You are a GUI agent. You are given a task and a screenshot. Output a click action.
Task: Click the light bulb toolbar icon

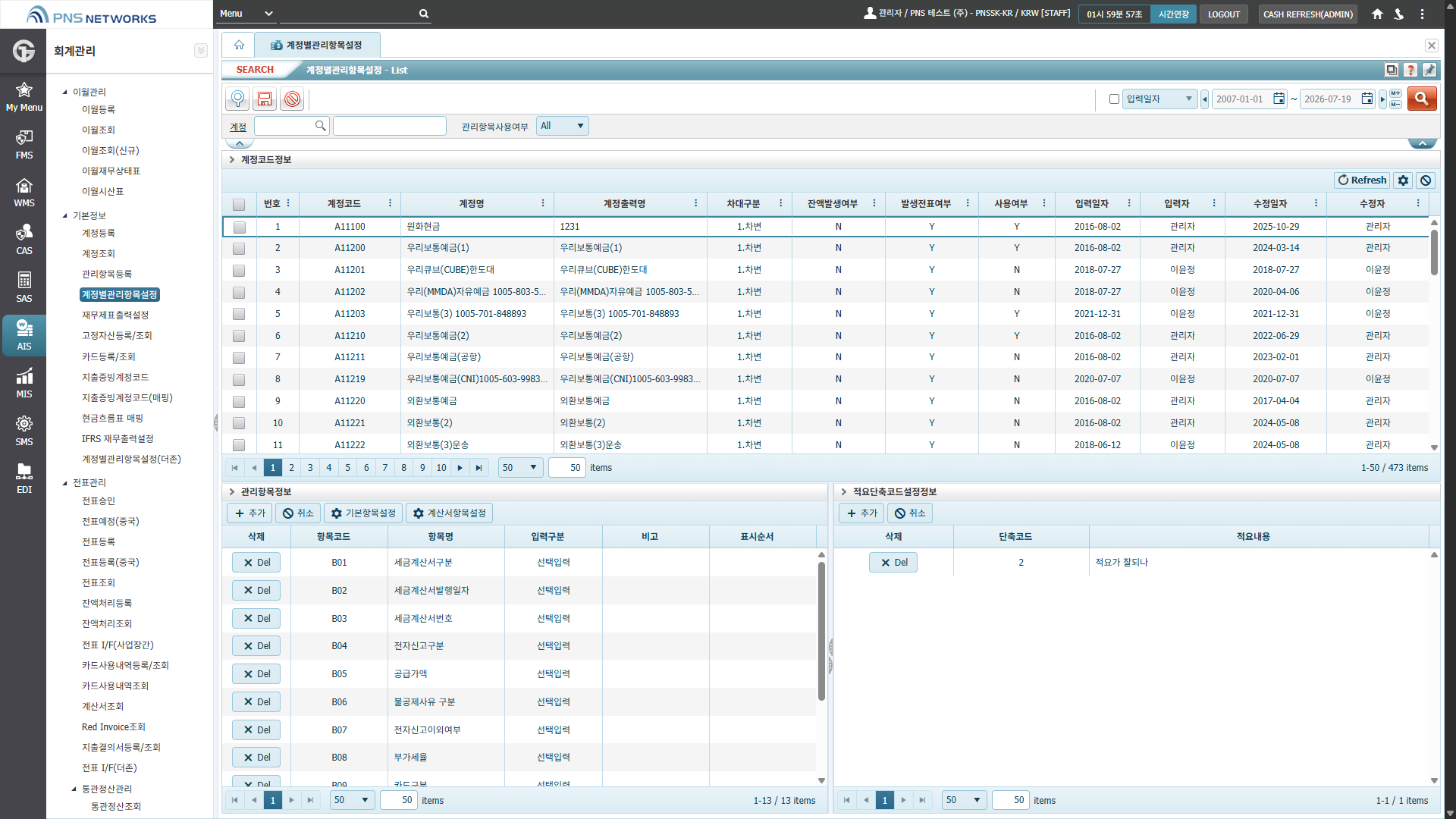click(x=237, y=99)
